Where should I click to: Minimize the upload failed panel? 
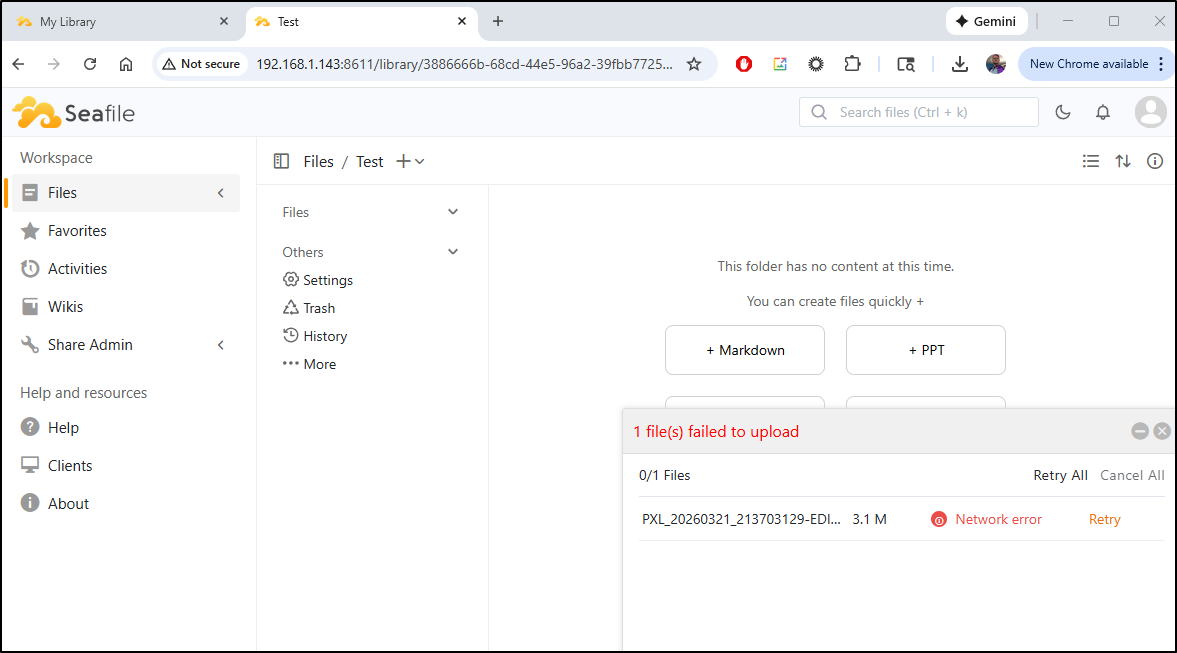(x=1139, y=431)
